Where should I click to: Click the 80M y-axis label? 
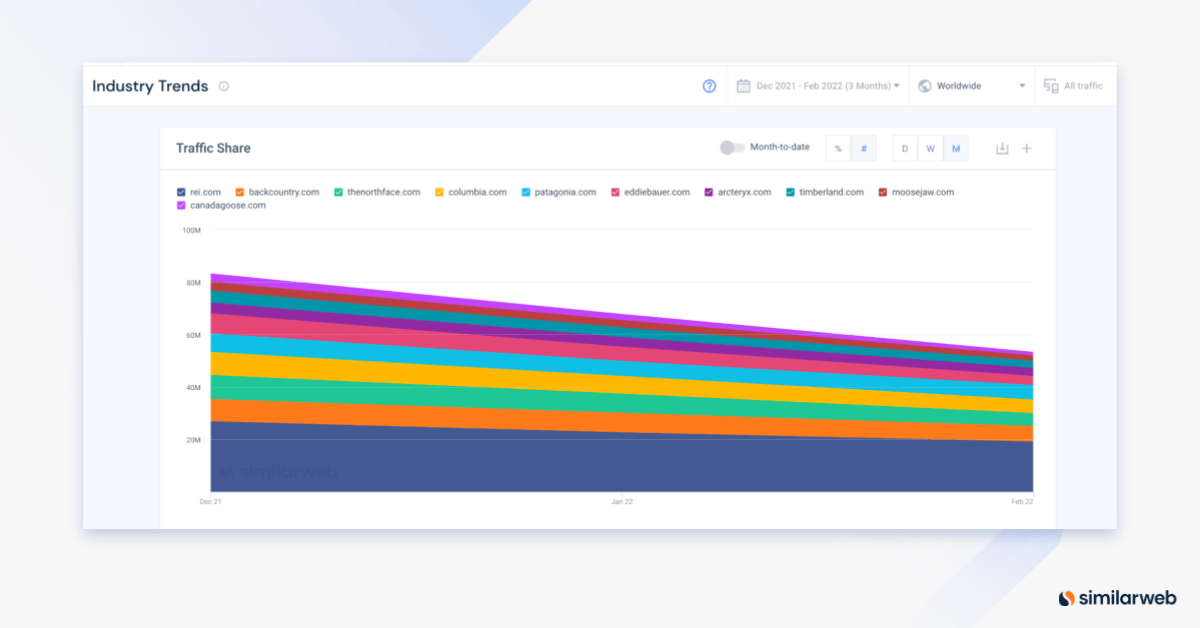click(193, 283)
